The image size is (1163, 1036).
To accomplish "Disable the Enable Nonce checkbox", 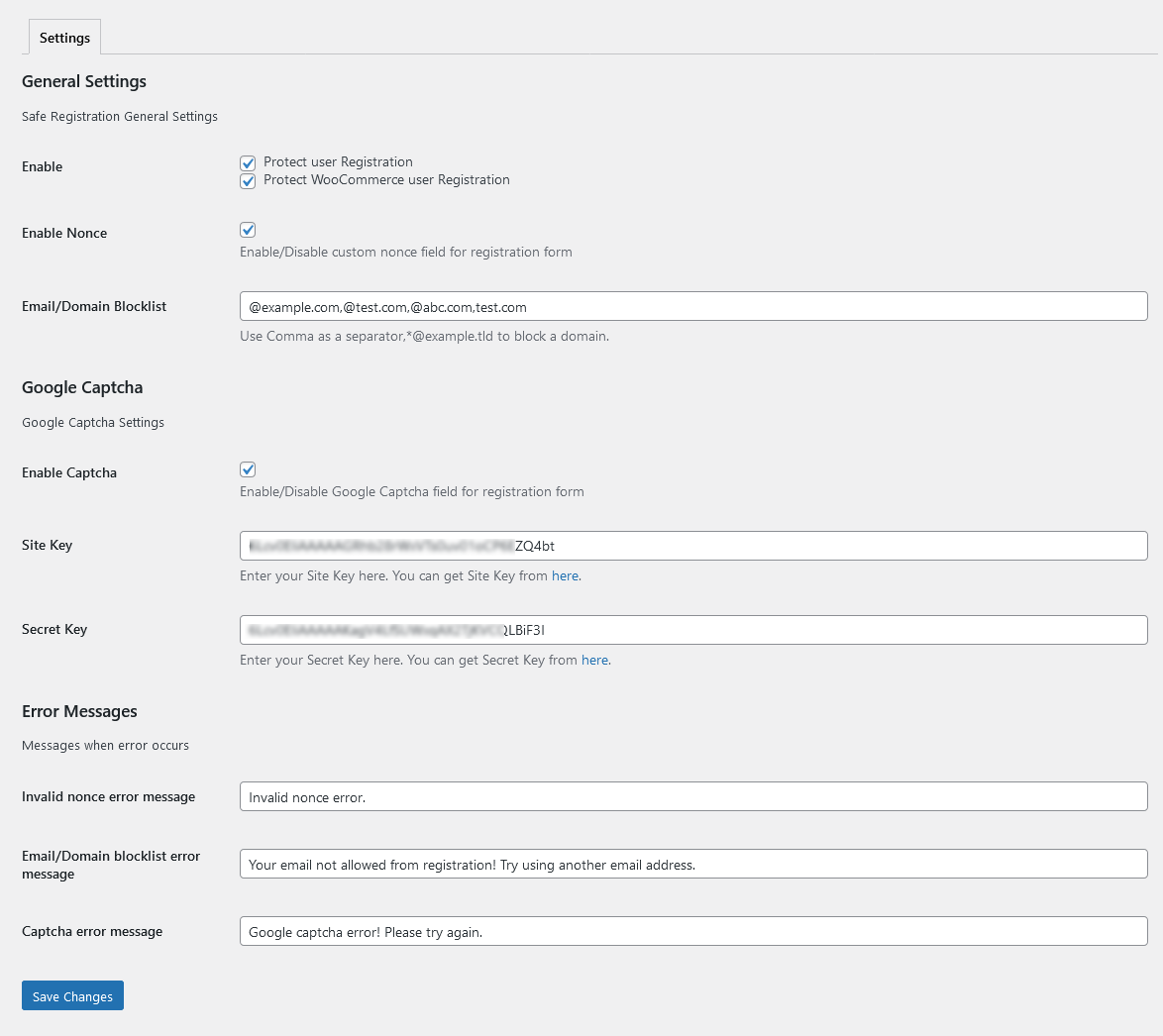I will (248, 229).
